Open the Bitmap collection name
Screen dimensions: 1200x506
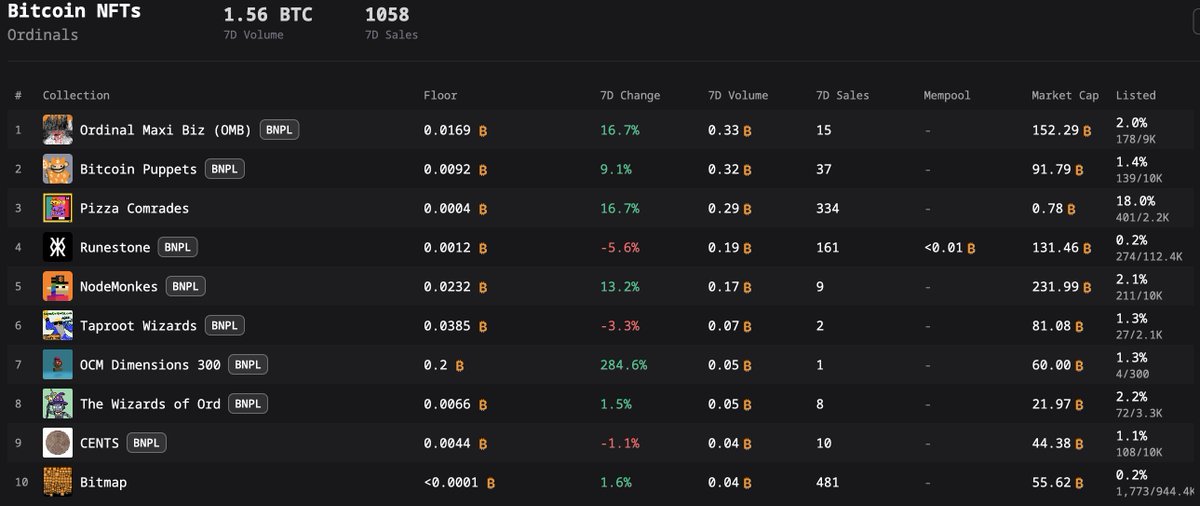pos(103,482)
